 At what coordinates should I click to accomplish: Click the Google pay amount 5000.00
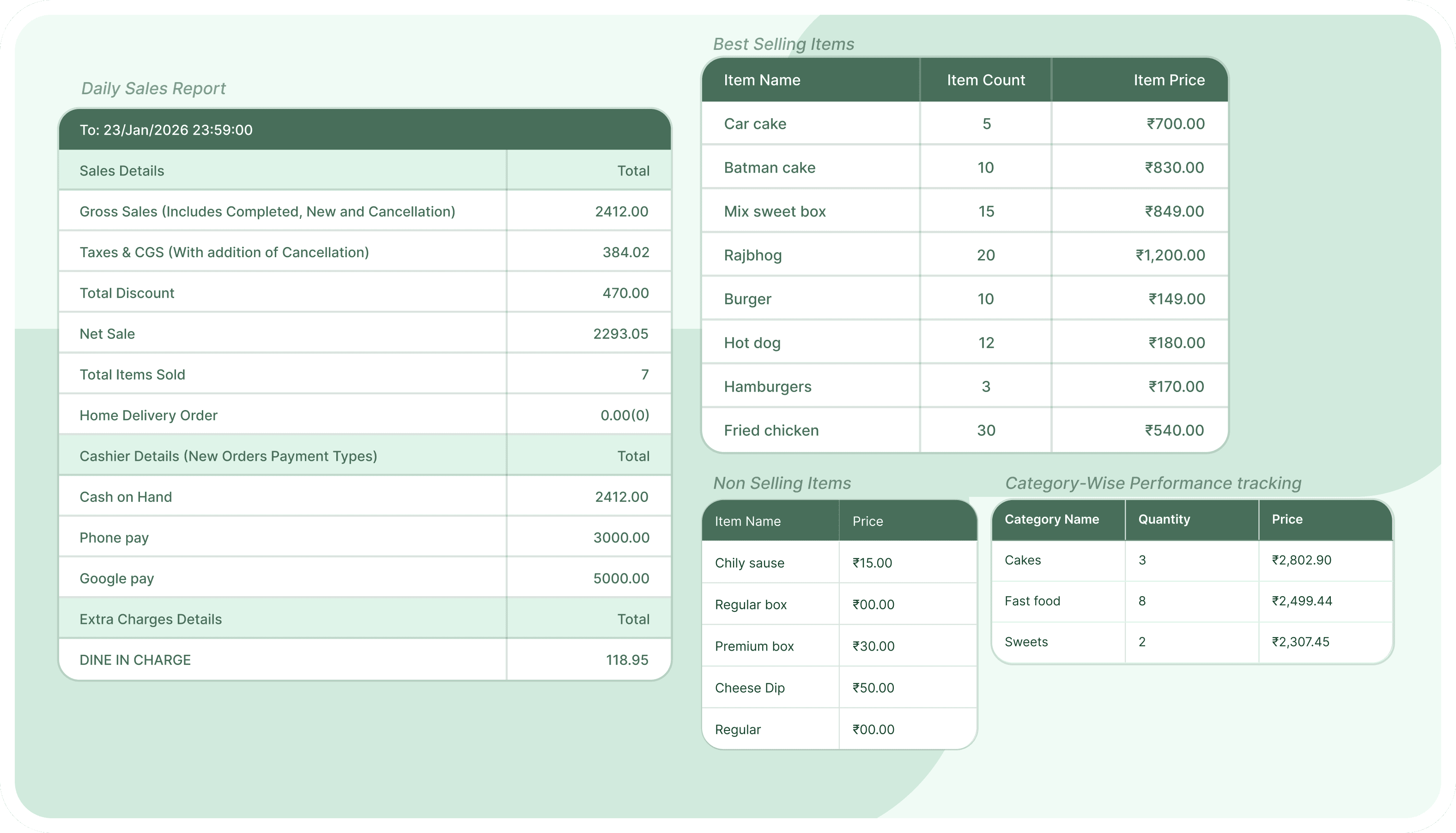point(622,578)
